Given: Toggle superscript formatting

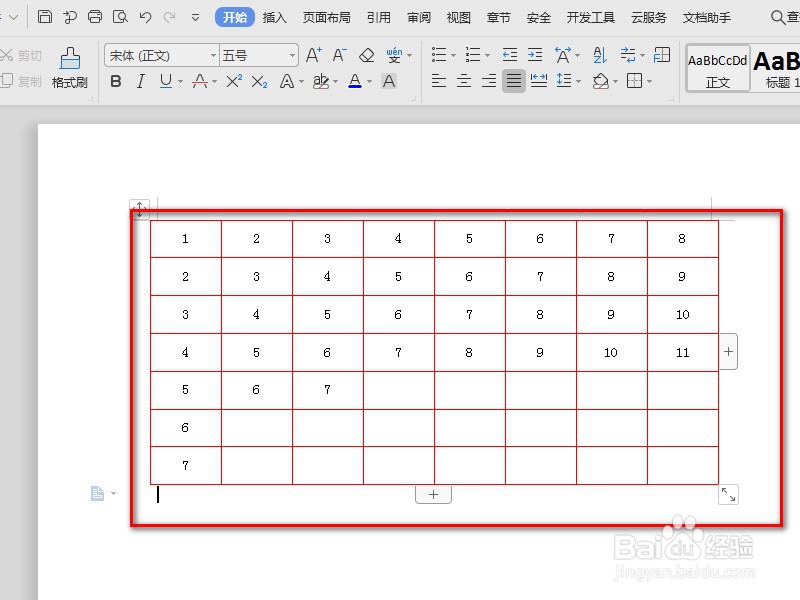Looking at the screenshot, I should coord(234,81).
